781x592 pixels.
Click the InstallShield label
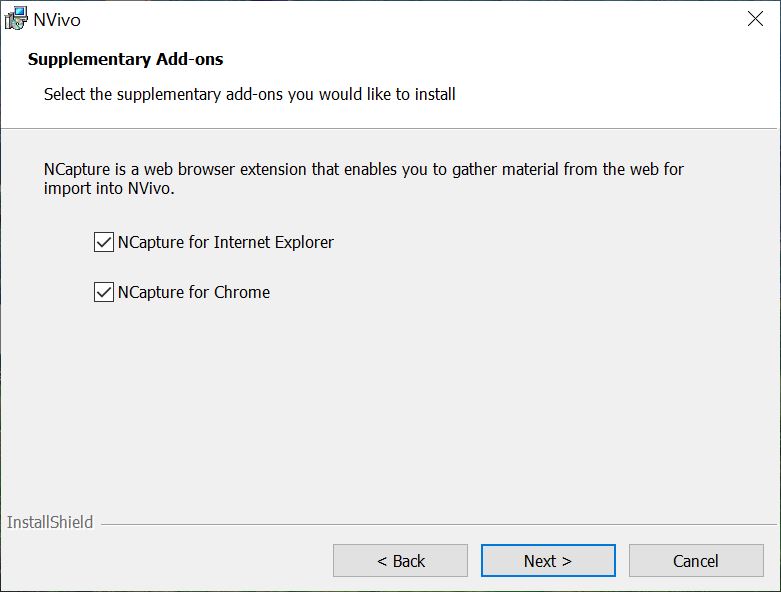click(x=50, y=522)
